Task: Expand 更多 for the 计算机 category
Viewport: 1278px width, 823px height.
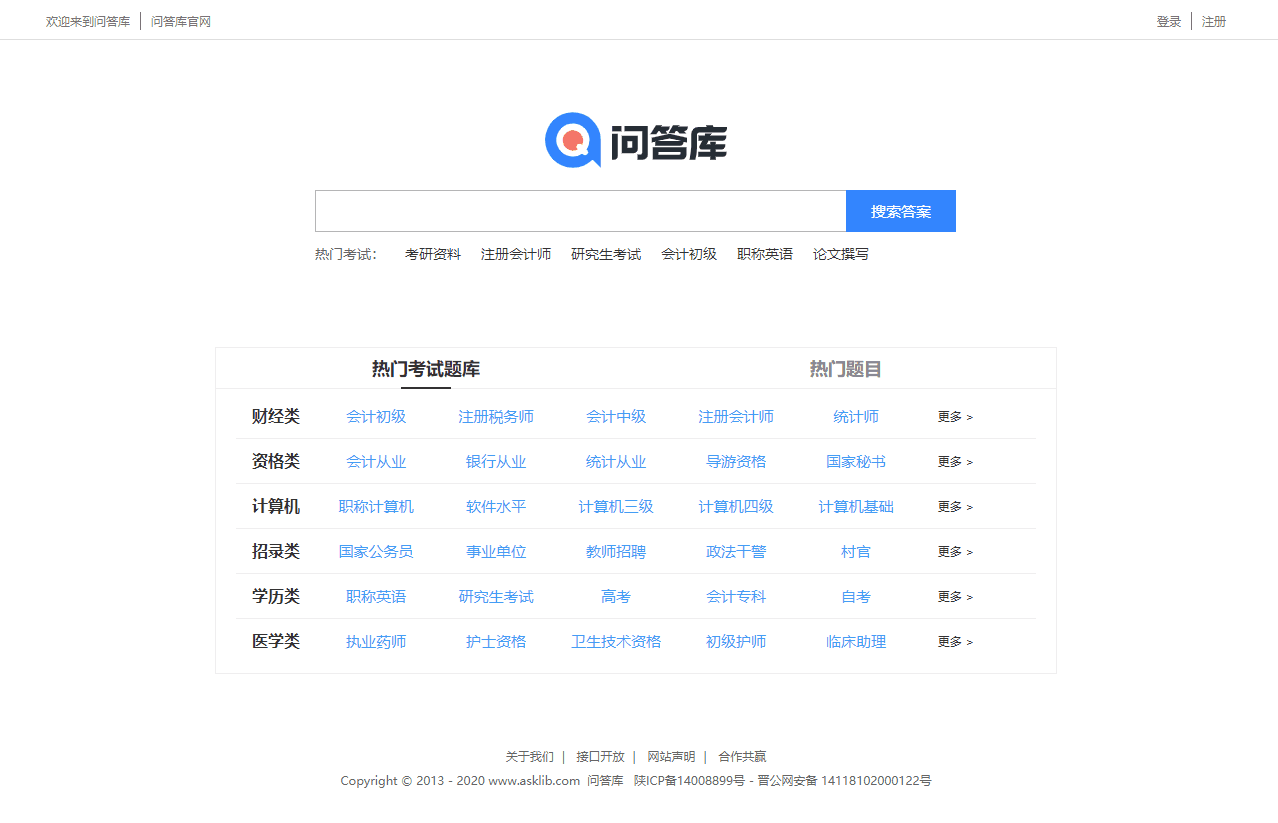Action: point(954,506)
